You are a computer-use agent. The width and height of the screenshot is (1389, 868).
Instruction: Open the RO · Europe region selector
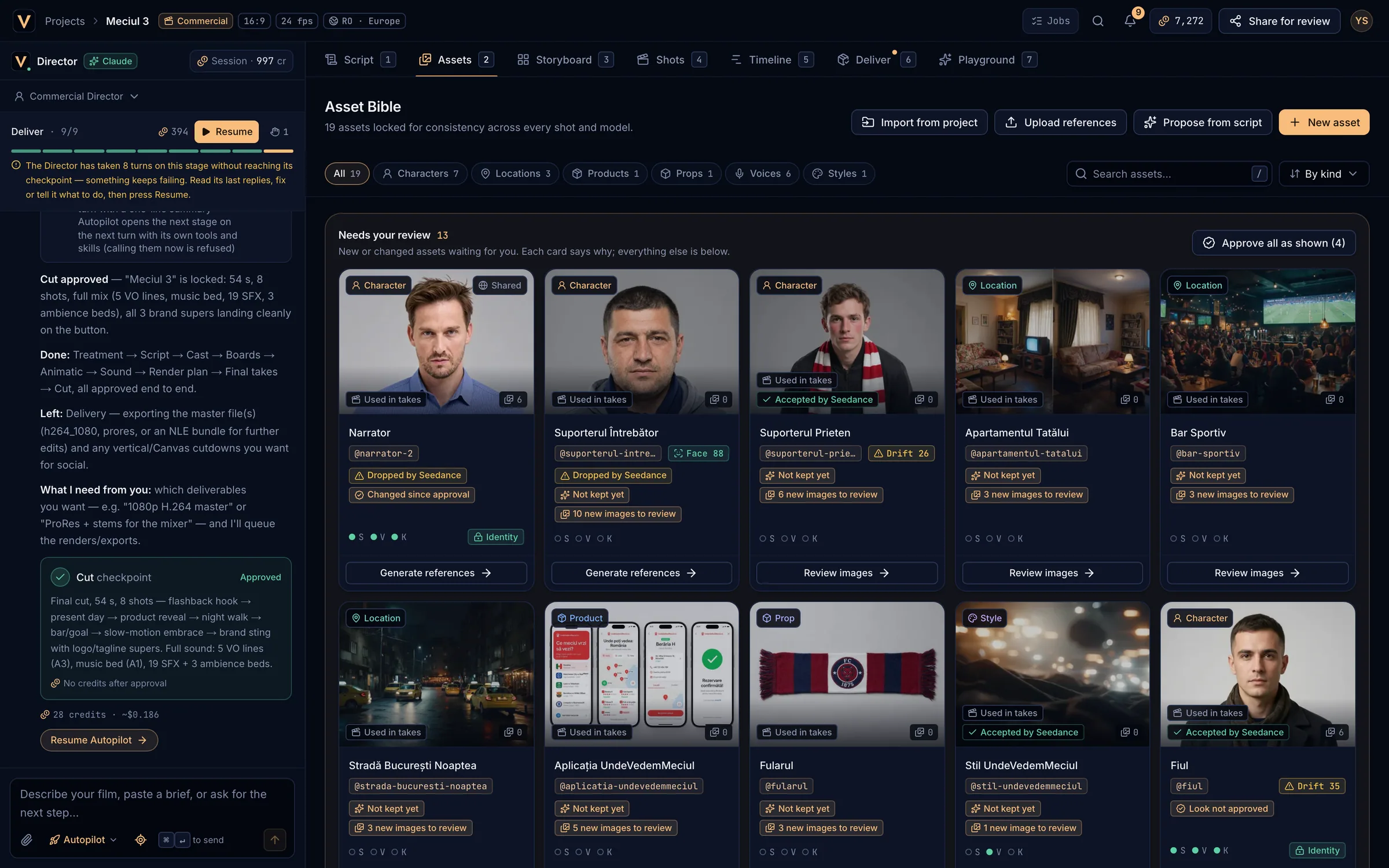(x=365, y=21)
